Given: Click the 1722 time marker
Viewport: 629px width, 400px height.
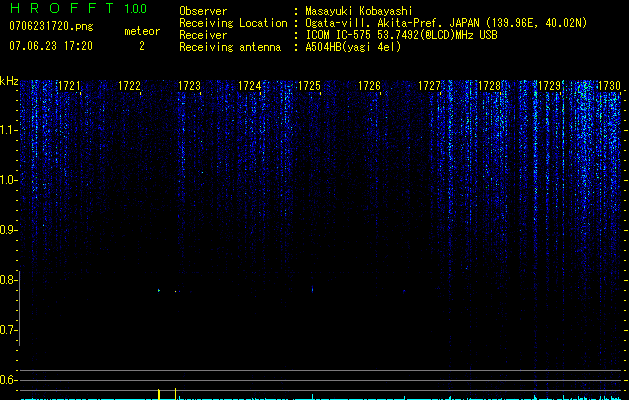Looking at the screenshot, I should click(x=129, y=86).
